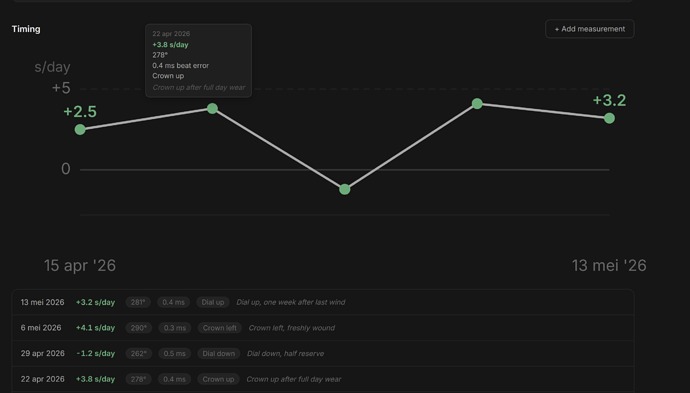690x393 pixels.
Task: Select the 13 mei chart data point
Action: pos(609,118)
